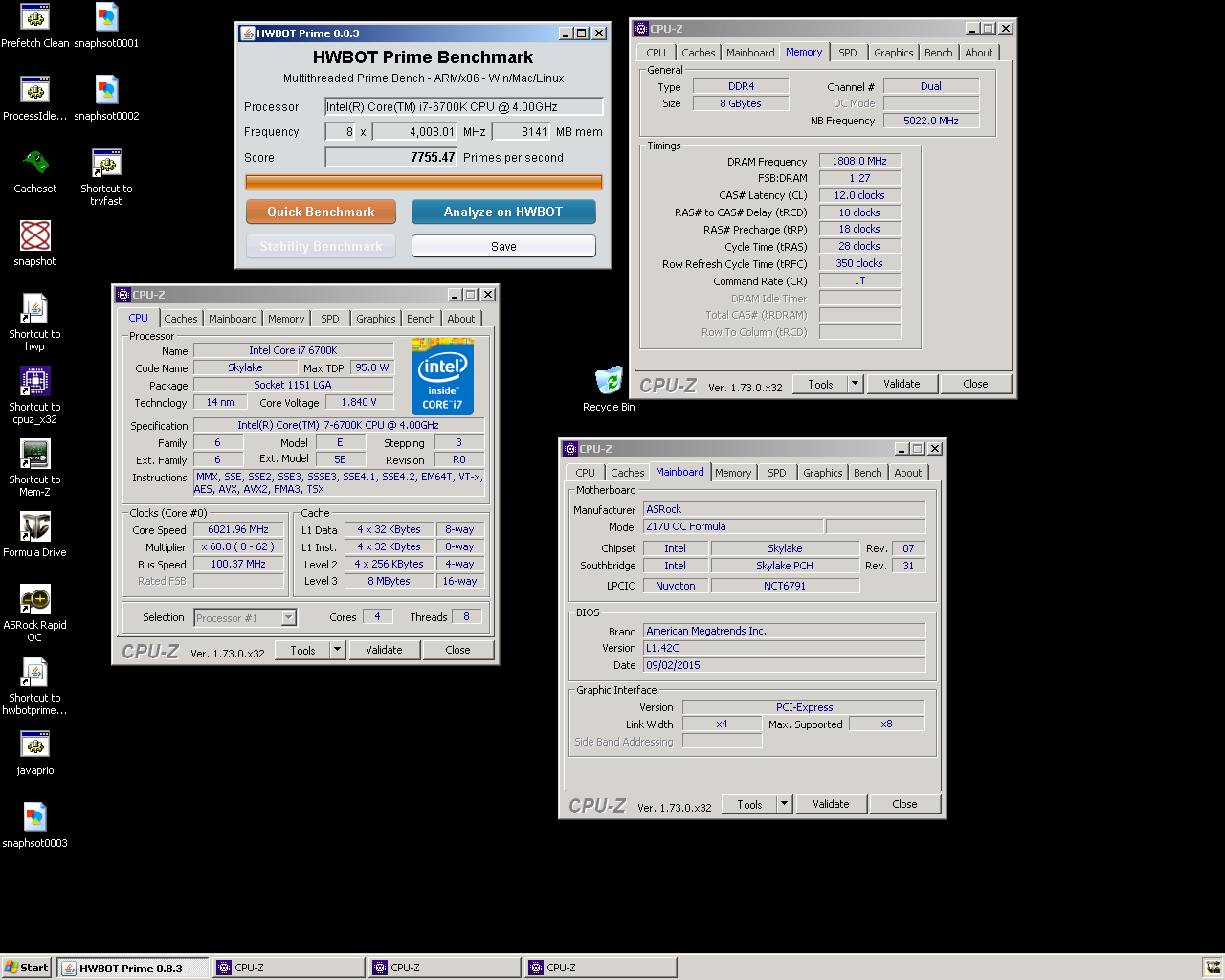
Task: Click DRAM Frequency value 1808.0 MHz
Action: [x=859, y=161]
